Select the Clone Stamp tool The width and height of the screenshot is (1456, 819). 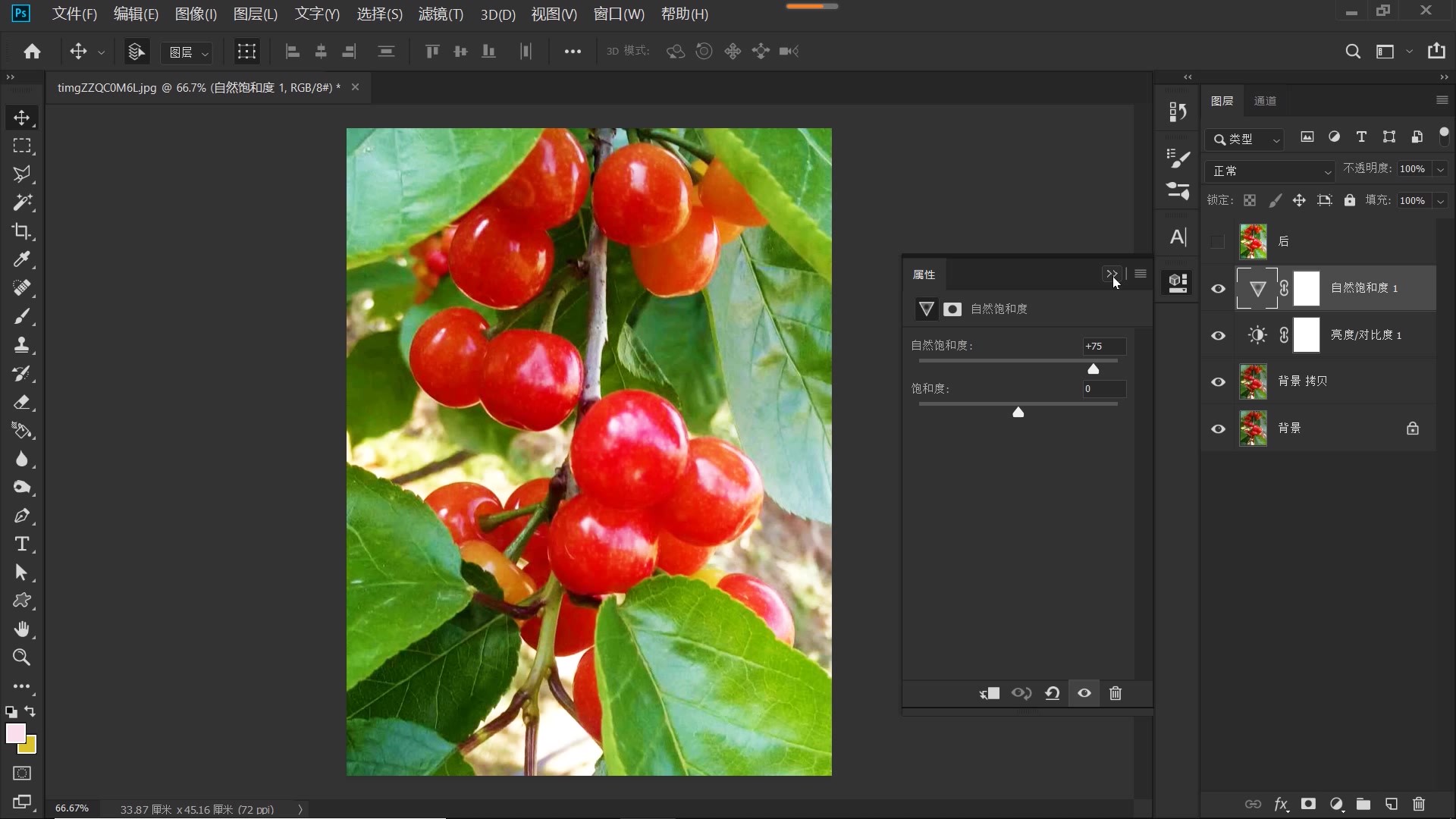coord(21,345)
